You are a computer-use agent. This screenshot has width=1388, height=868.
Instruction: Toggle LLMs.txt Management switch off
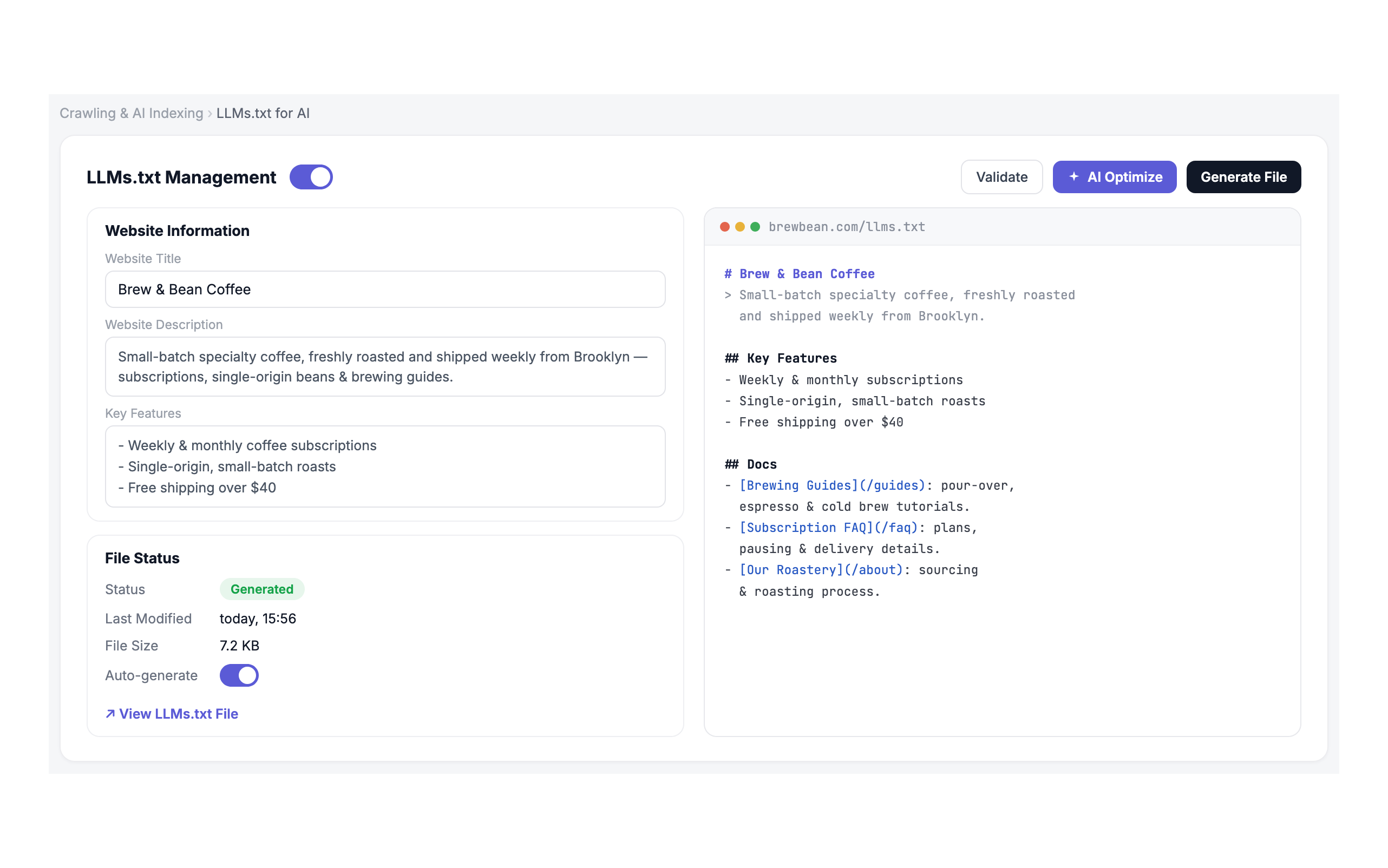pyautogui.click(x=311, y=177)
